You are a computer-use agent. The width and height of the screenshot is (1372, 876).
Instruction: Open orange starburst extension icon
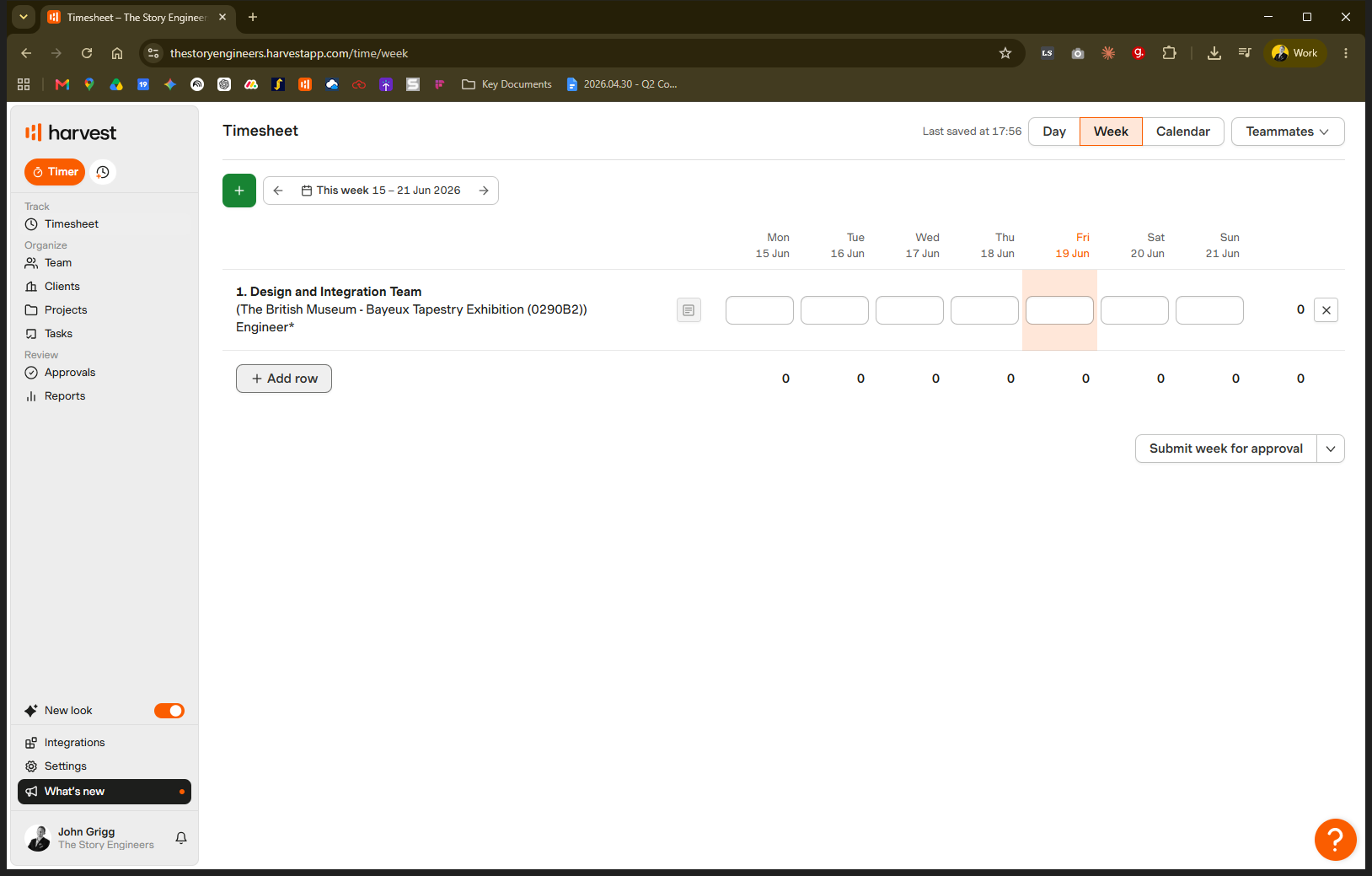click(x=1108, y=53)
